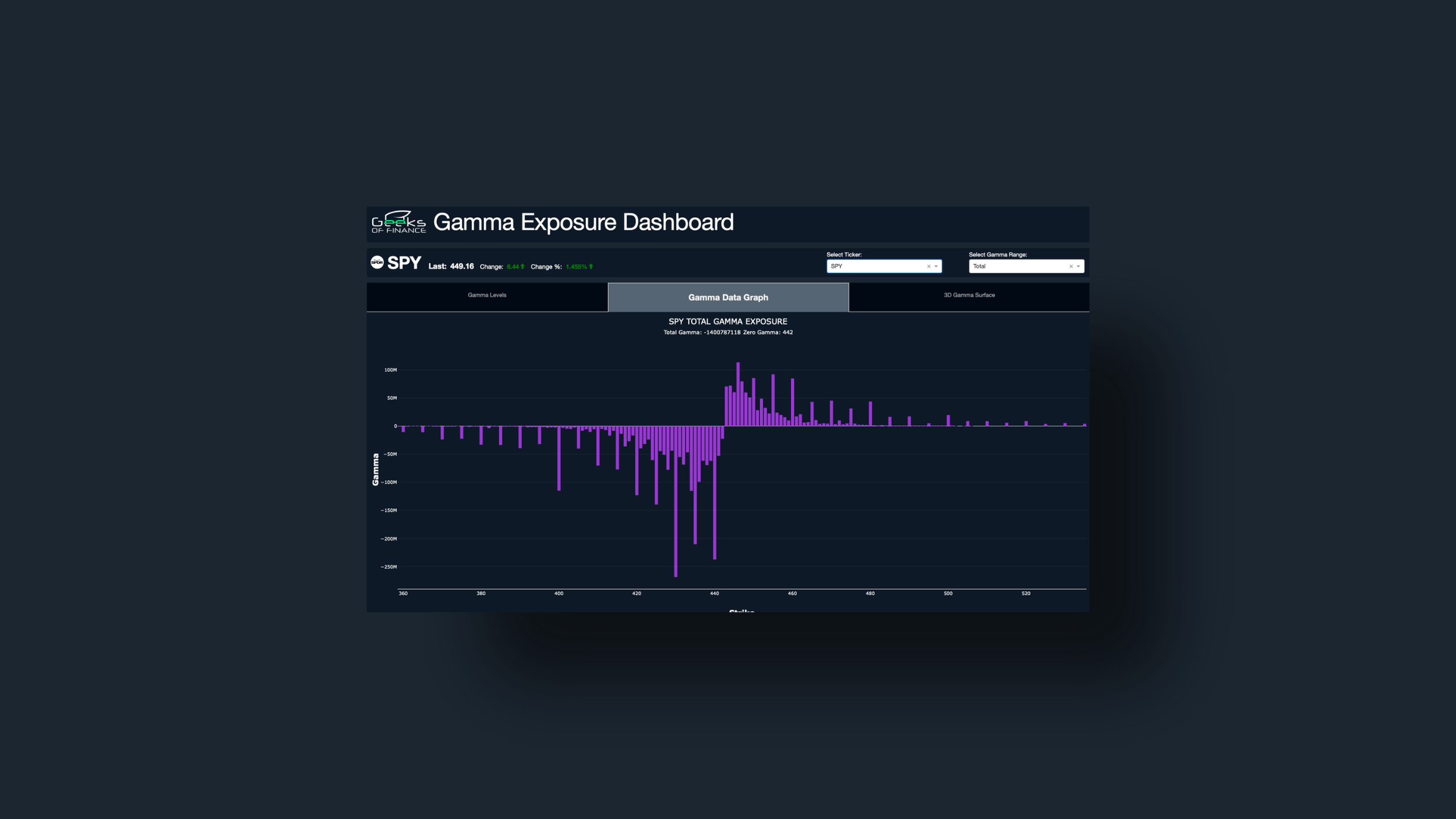1456x819 pixels.
Task: Click the Gamma Exposure Dashboard title
Action: click(x=584, y=223)
